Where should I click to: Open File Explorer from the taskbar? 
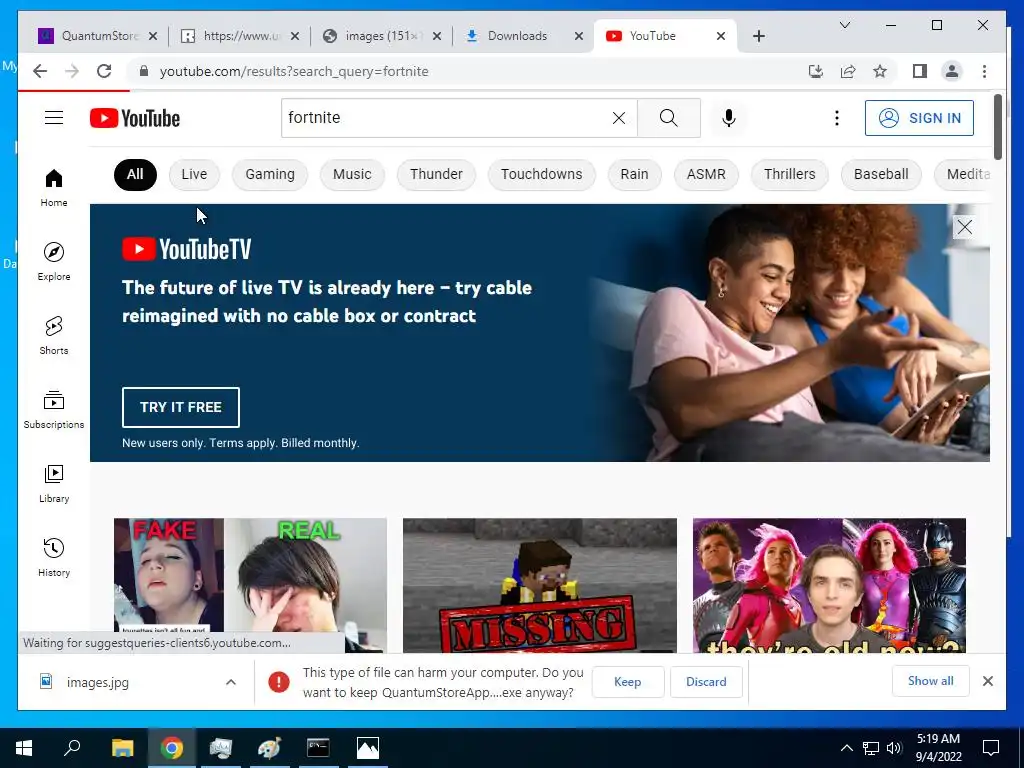point(122,748)
